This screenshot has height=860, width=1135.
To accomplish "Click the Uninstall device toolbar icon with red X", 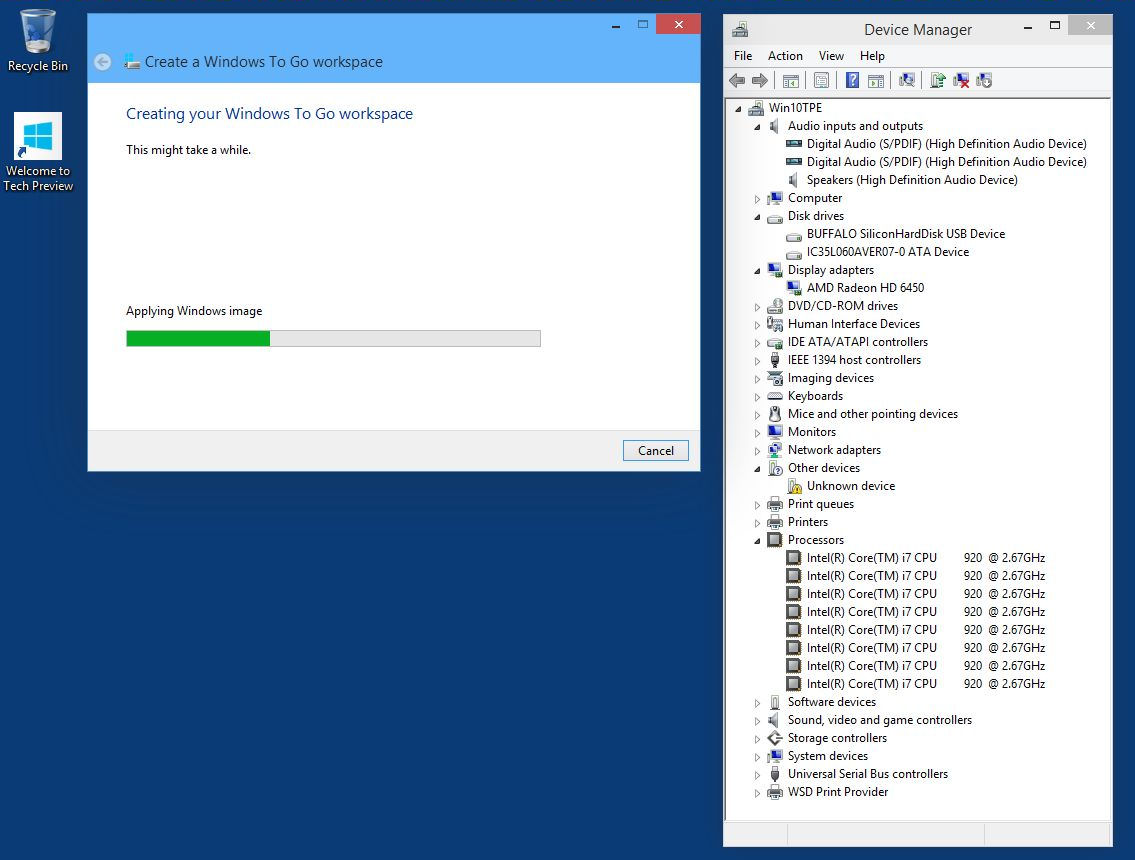I will coord(961,80).
